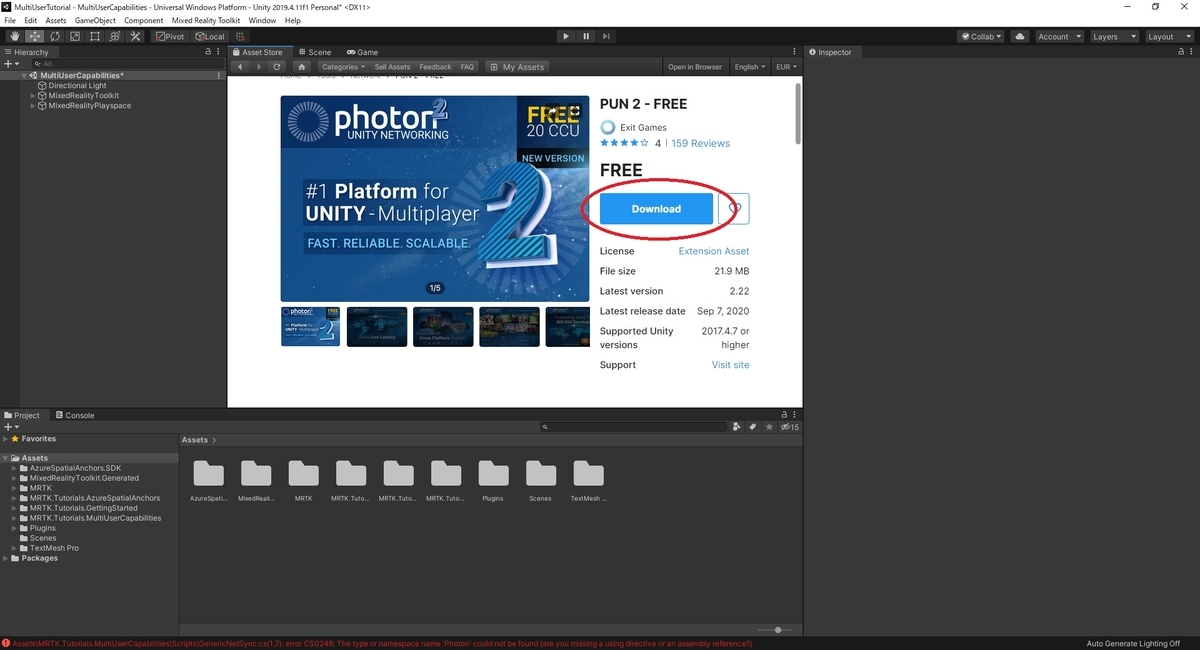This screenshot has height=650, width=1200.
Task: Click Feedback button
Action: [x=435, y=67]
